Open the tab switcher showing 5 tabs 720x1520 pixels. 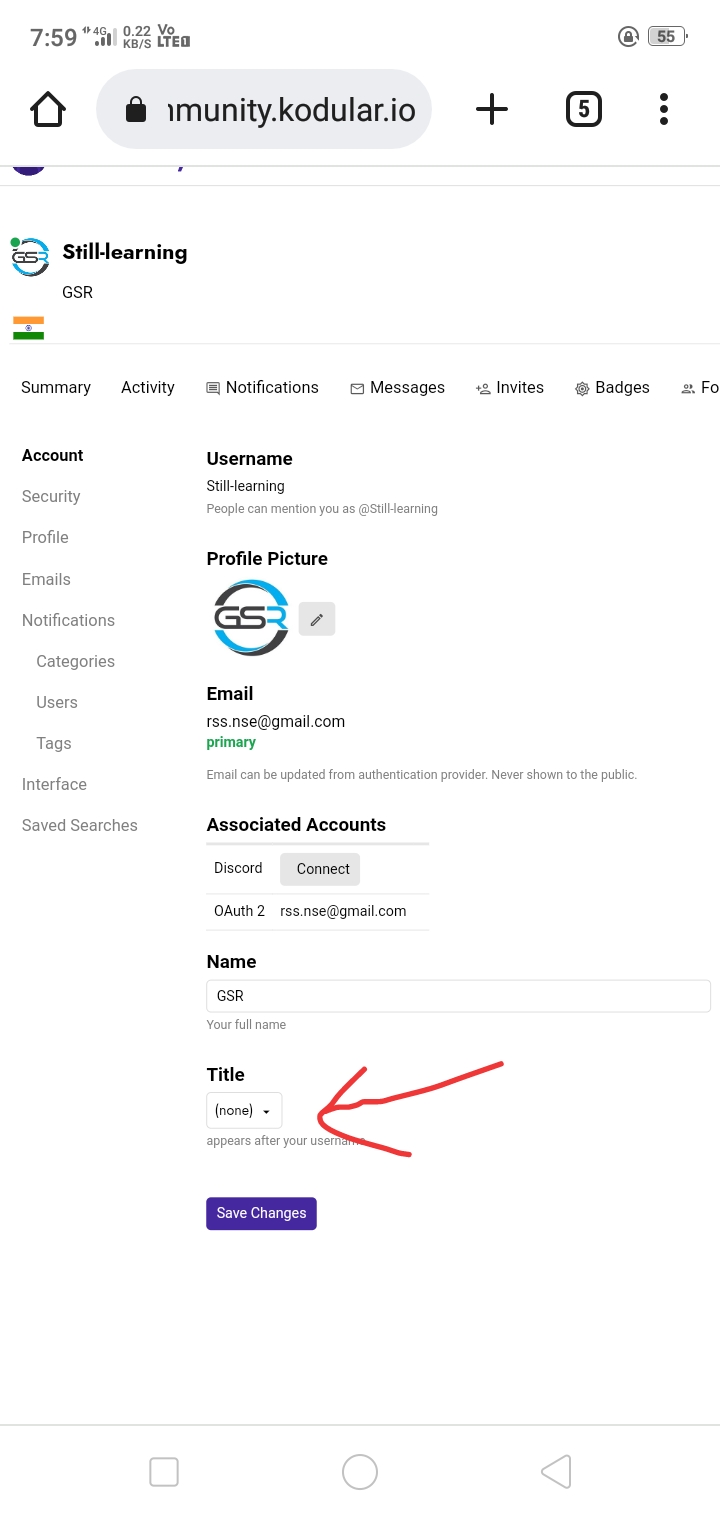click(x=584, y=109)
